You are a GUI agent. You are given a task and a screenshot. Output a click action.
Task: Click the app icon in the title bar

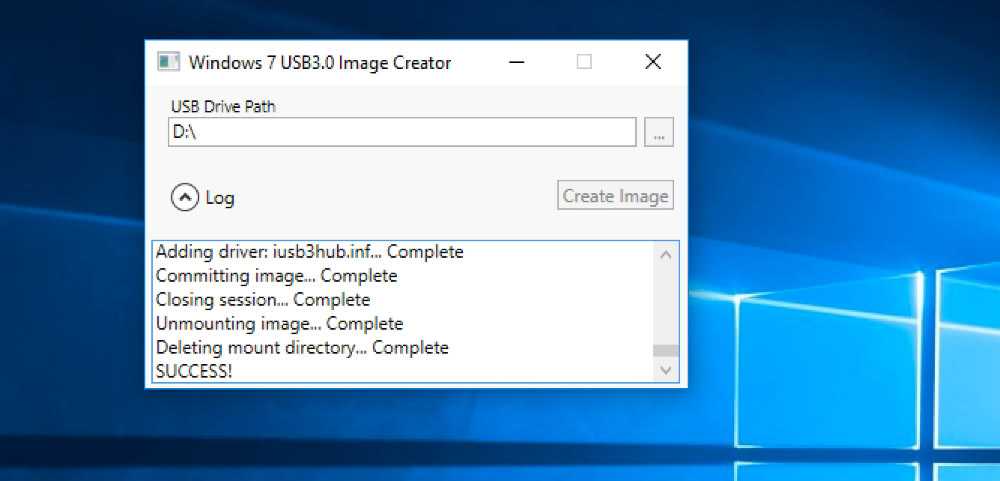coord(167,62)
